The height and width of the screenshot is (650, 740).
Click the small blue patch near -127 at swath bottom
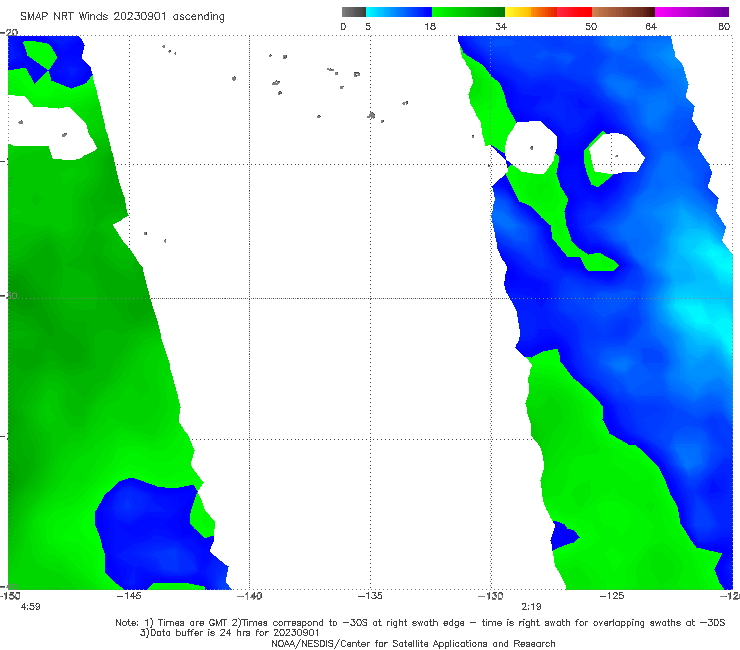tap(563, 535)
